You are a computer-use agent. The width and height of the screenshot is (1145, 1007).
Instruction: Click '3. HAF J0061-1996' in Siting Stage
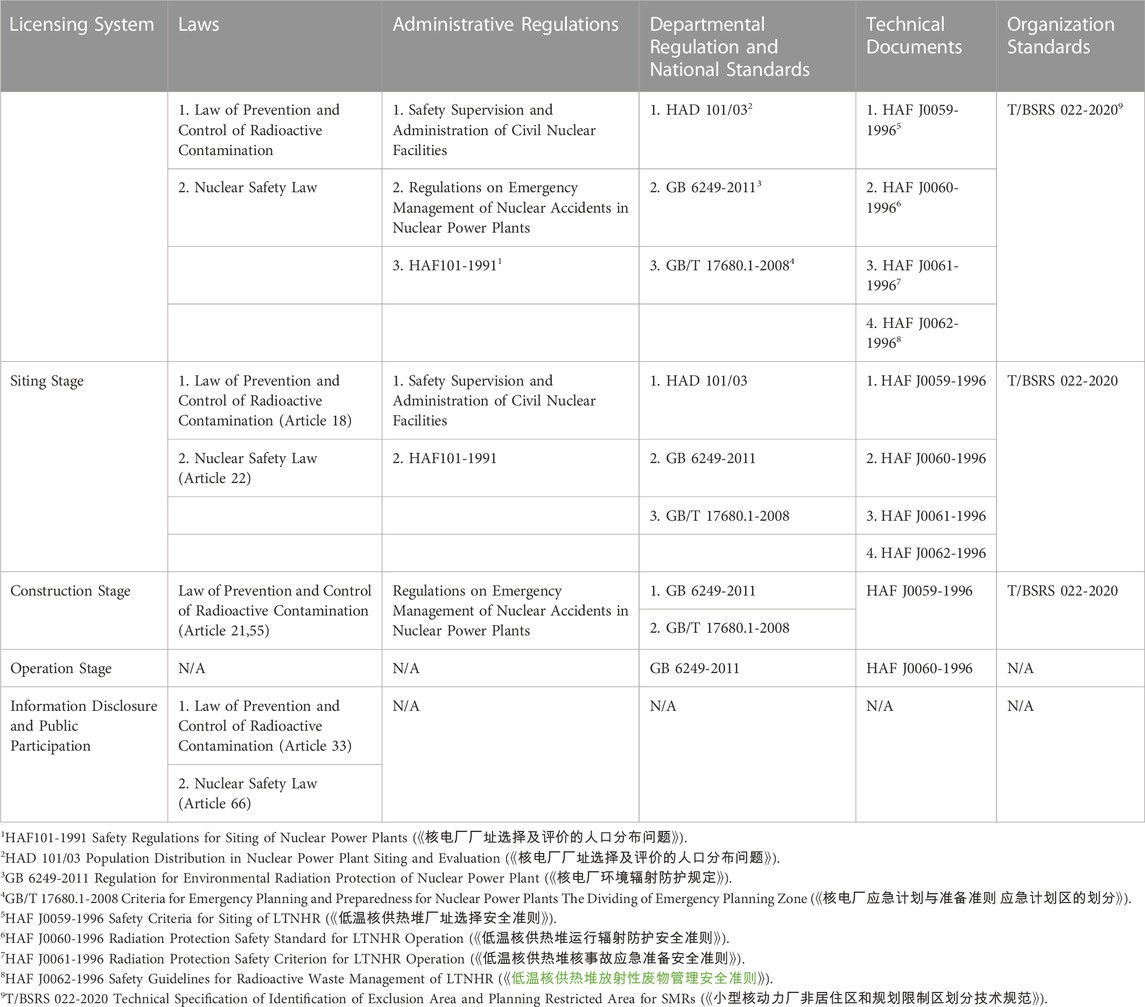926,516
